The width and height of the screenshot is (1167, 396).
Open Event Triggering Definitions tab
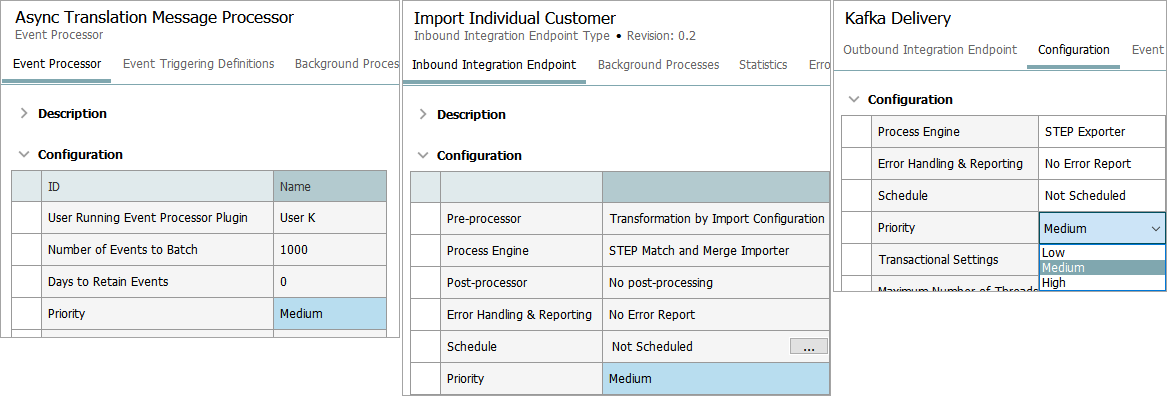pos(198,64)
